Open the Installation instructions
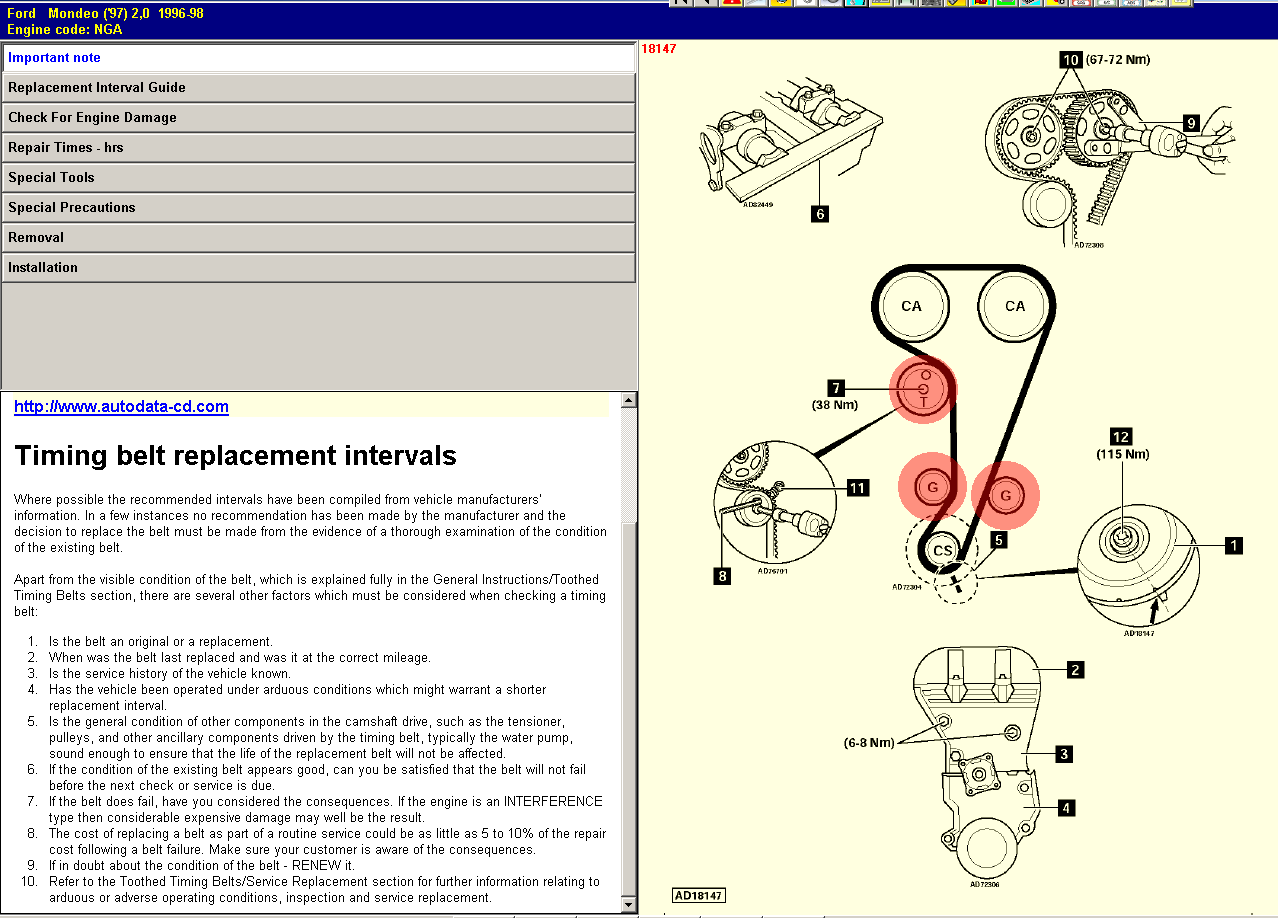 pos(318,268)
